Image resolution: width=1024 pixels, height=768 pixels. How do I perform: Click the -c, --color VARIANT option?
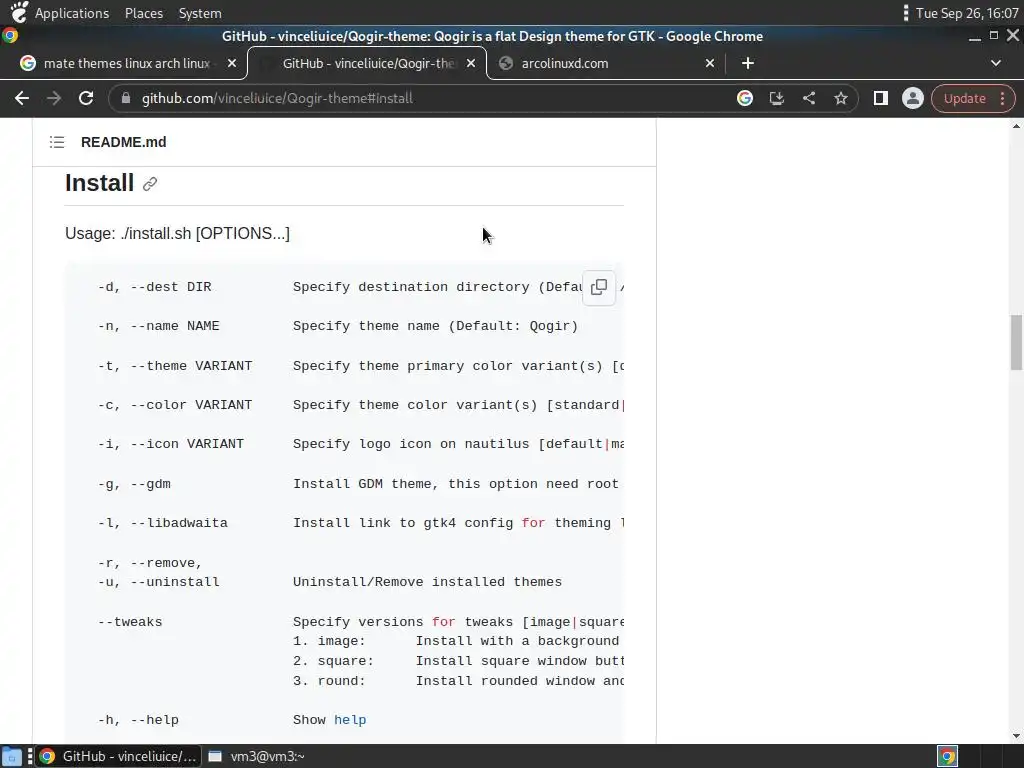pos(175,405)
